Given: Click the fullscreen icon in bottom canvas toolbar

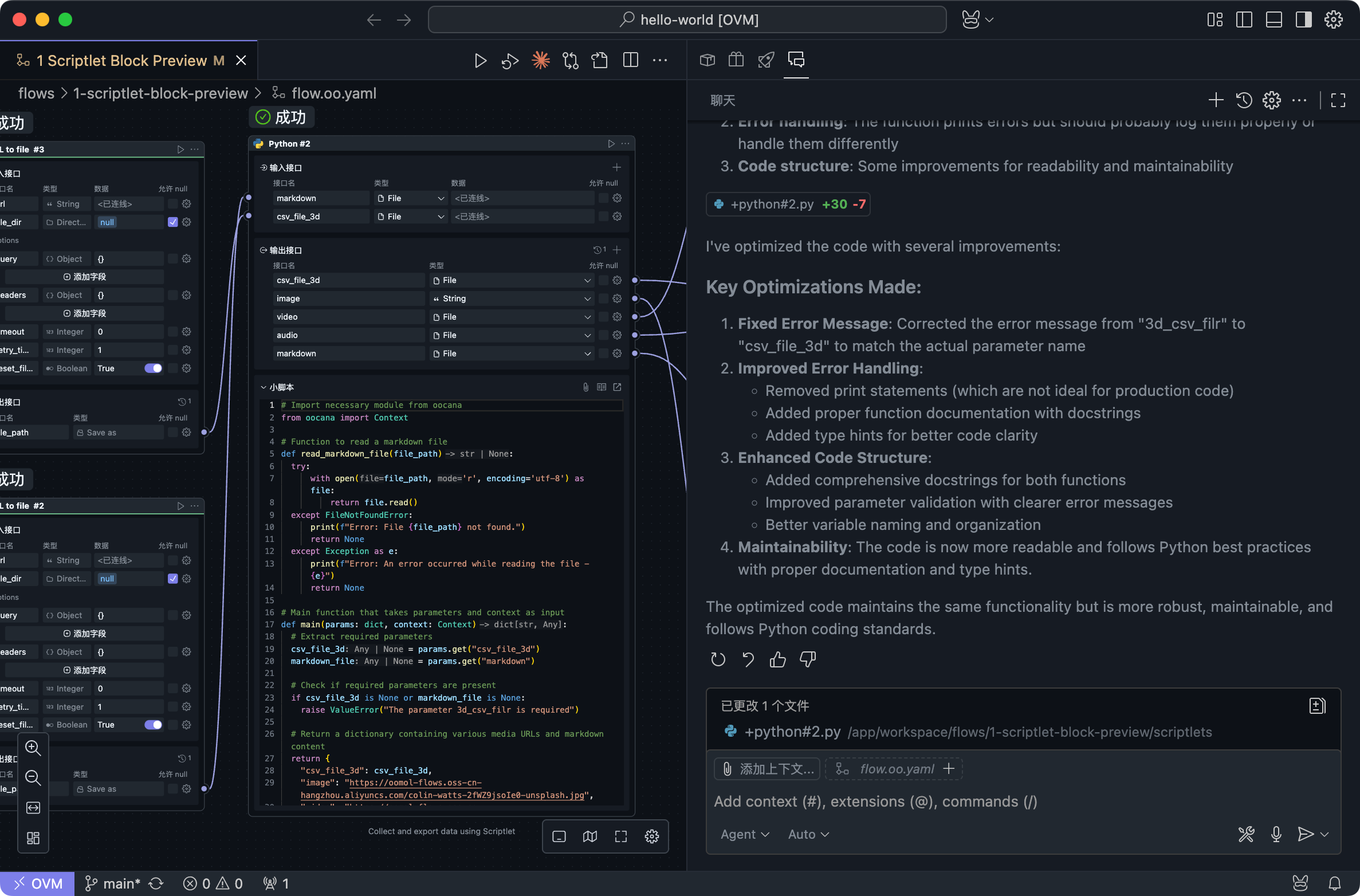Looking at the screenshot, I should pyautogui.click(x=620, y=836).
